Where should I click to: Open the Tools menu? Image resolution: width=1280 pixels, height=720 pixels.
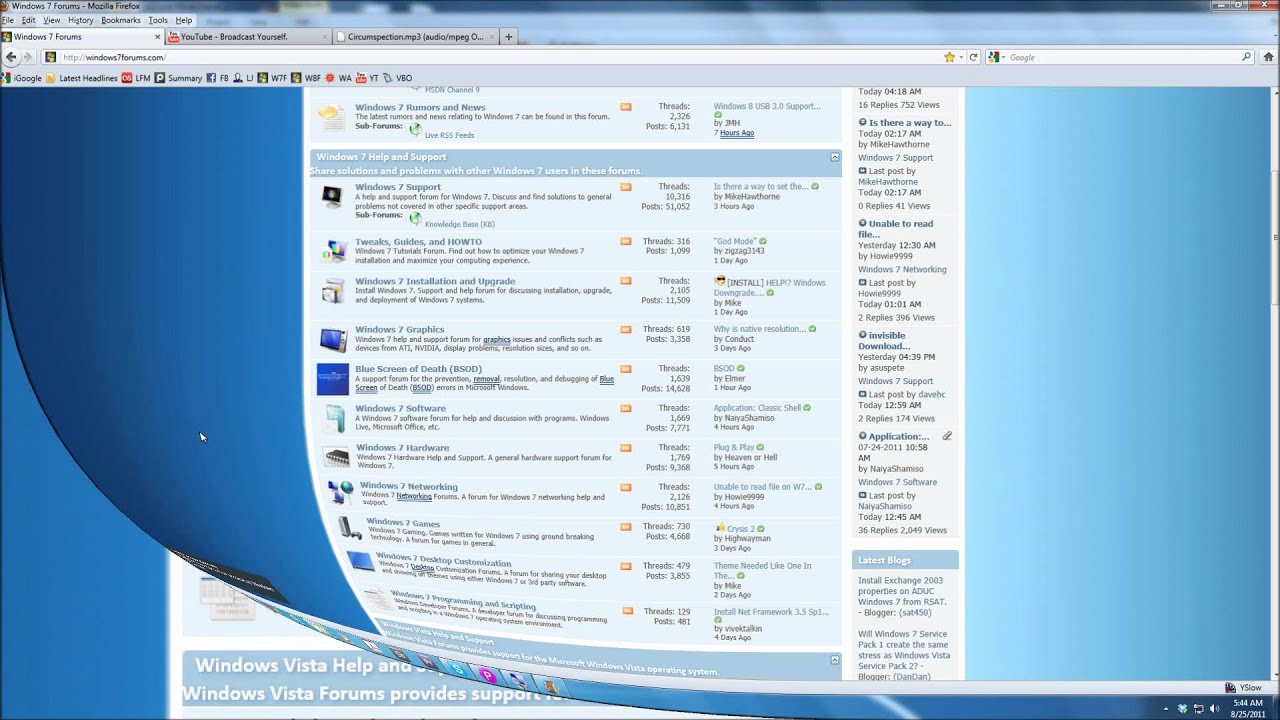pos(158,20)
